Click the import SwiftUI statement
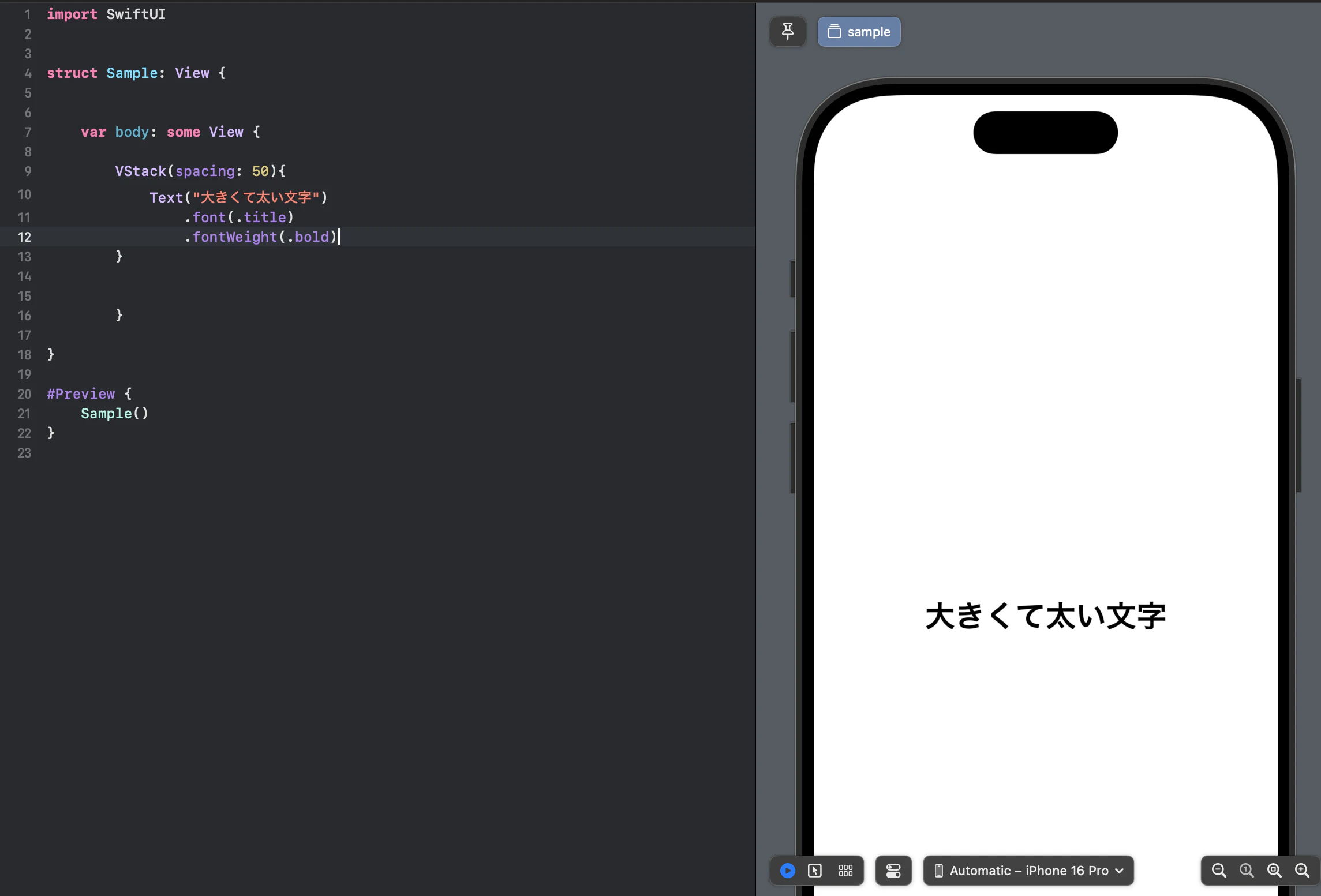 coord(106,14)
